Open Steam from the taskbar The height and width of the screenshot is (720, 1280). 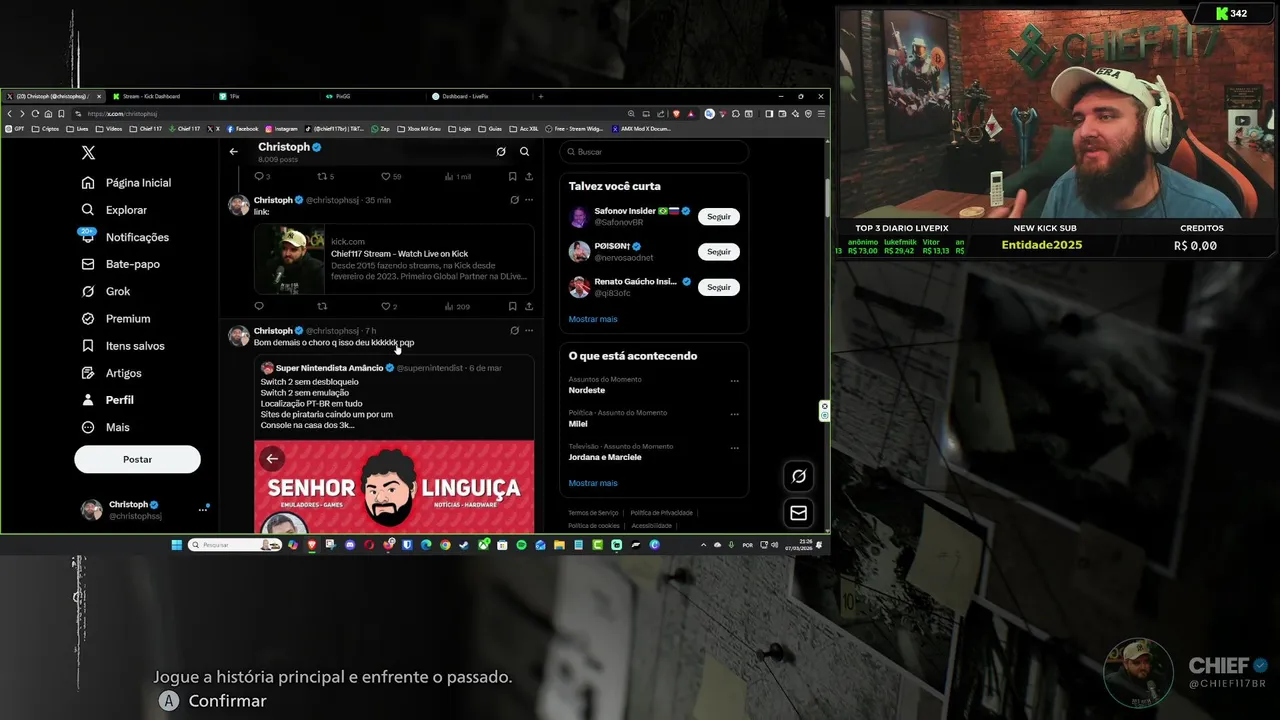tap(464, 545)
